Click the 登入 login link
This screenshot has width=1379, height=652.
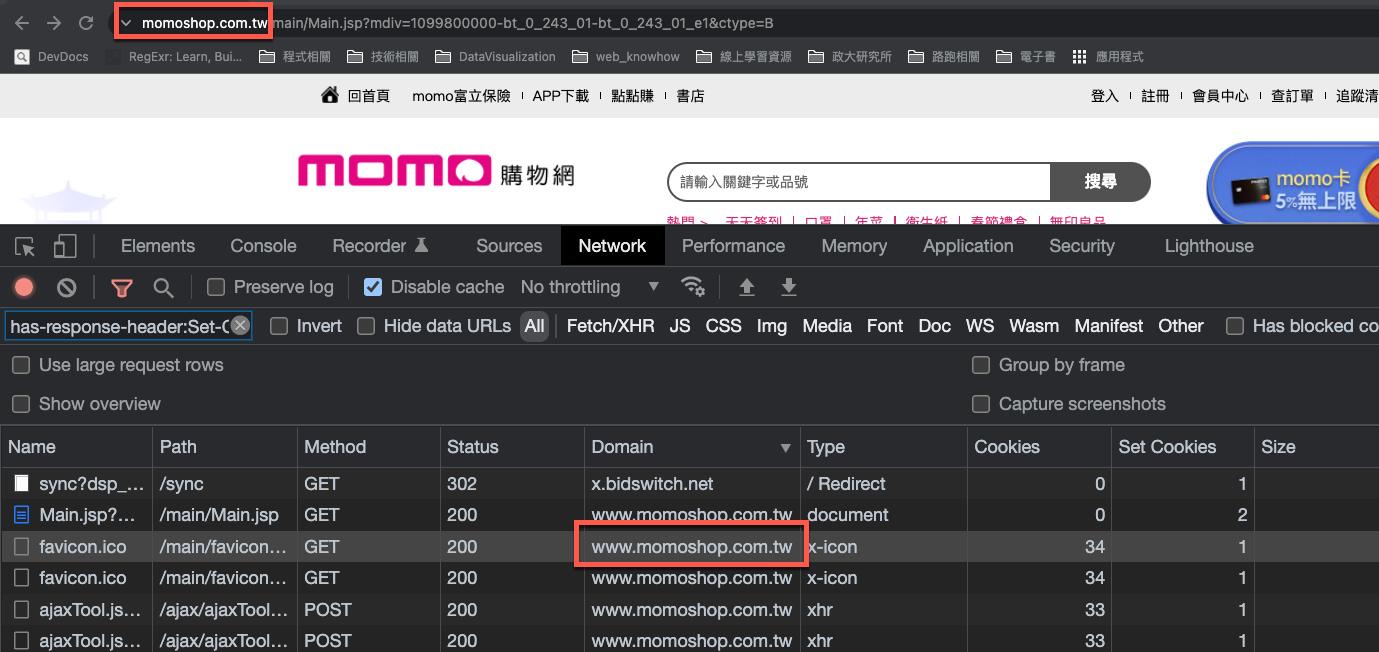[x=1104, y=96]
